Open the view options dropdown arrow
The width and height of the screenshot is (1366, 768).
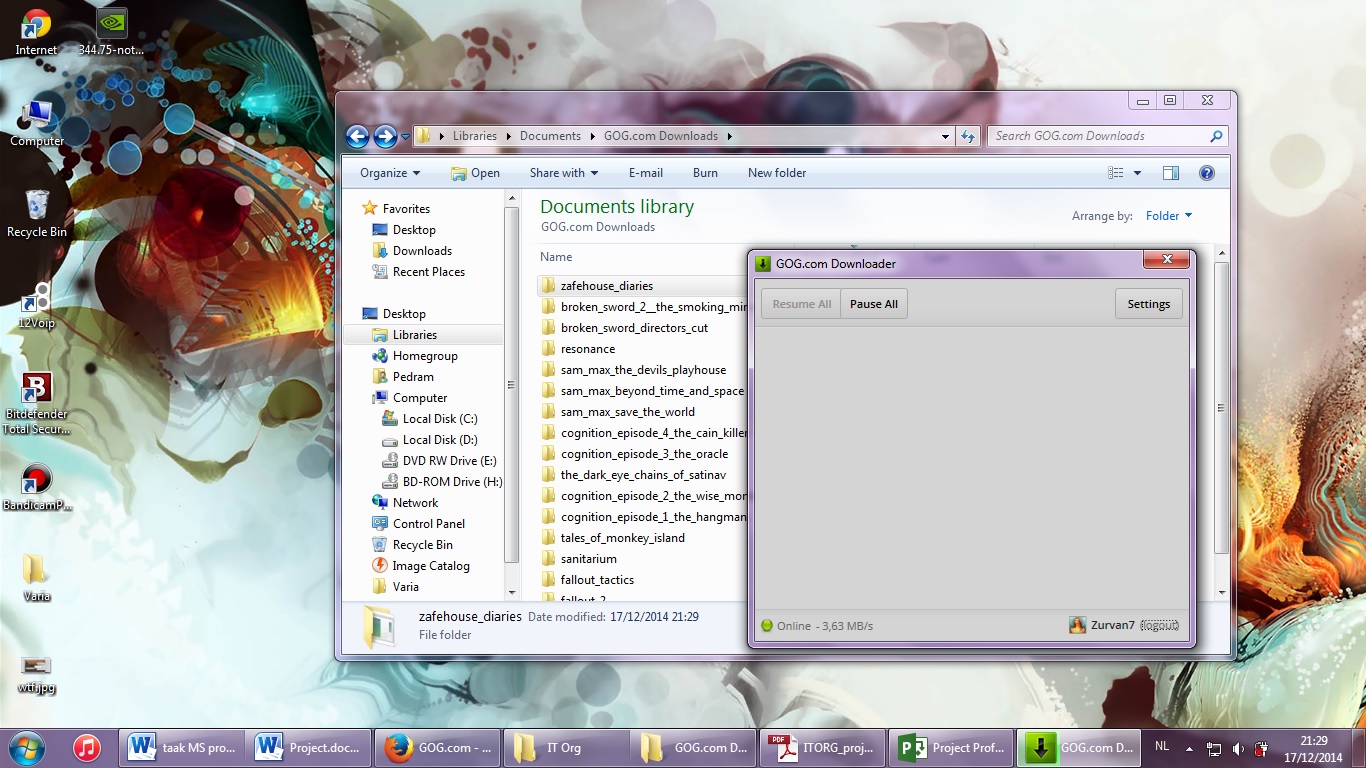[1137, 173]
